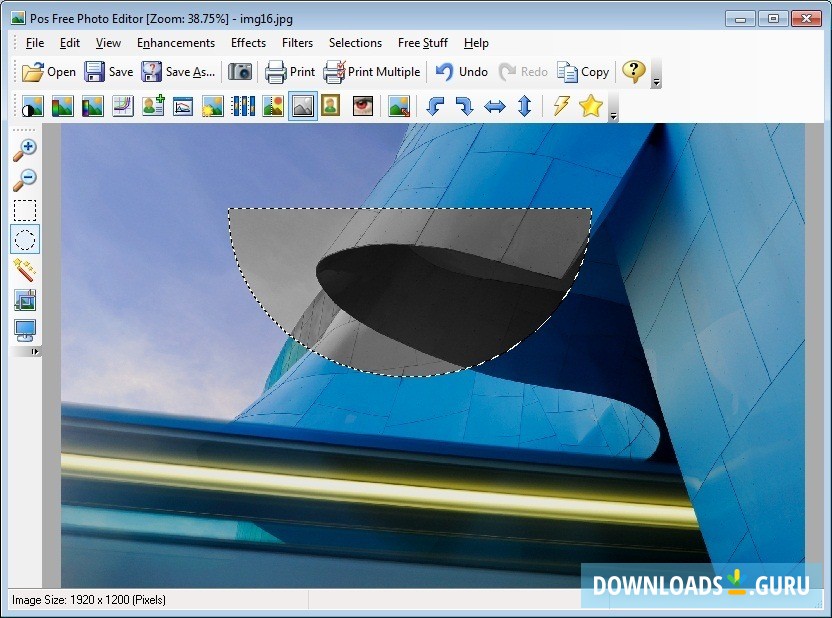Click the histogram levels window icon
This screenshot has height=618, width=832.
[x=183, y=106]
